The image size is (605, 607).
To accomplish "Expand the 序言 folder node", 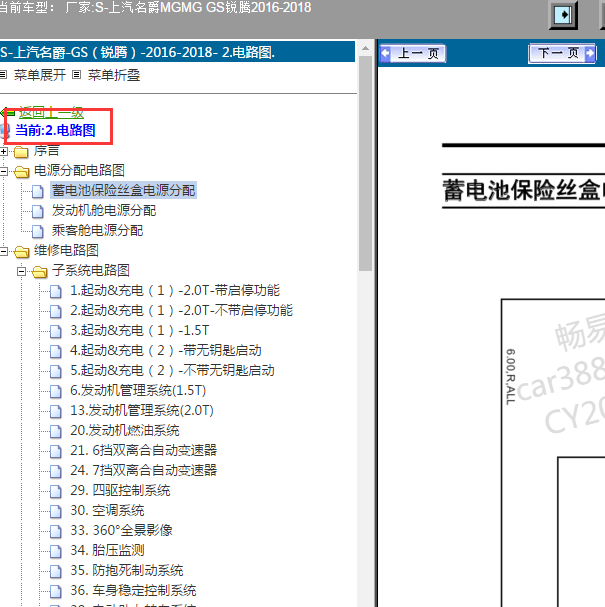I will click(3, 151).
